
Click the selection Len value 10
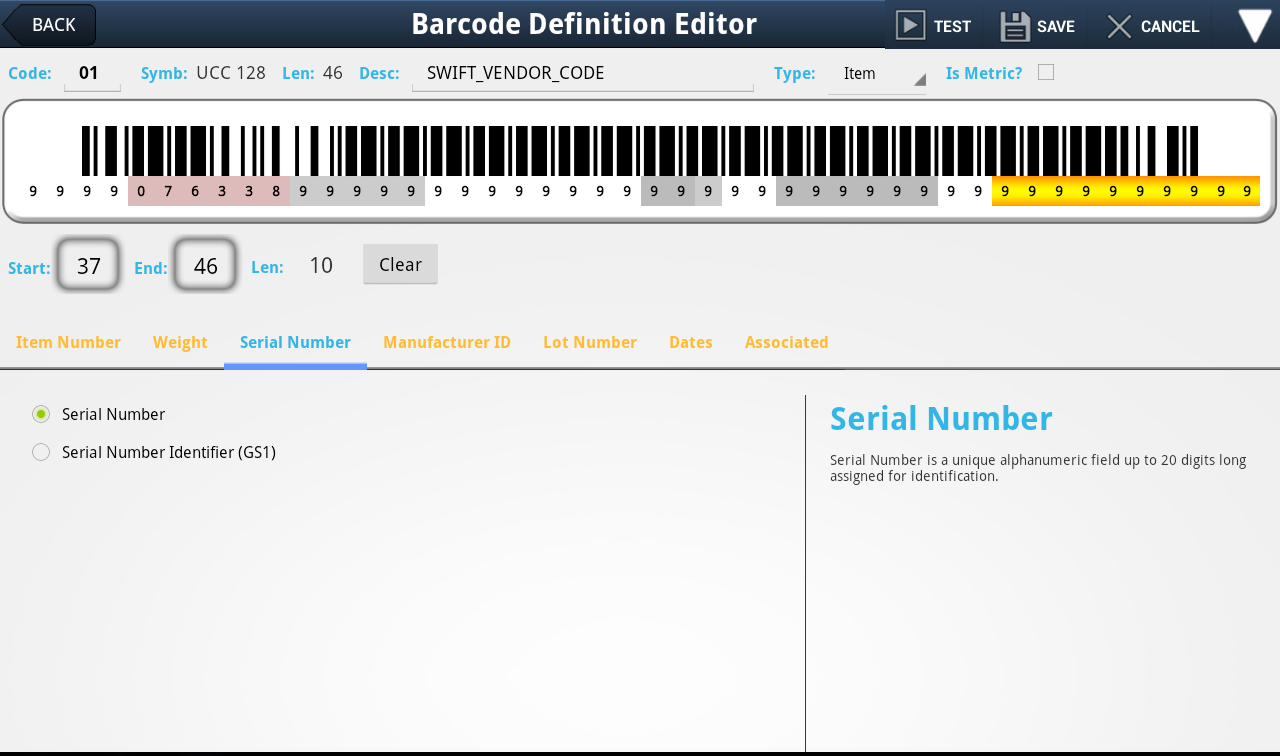(321, 266)
